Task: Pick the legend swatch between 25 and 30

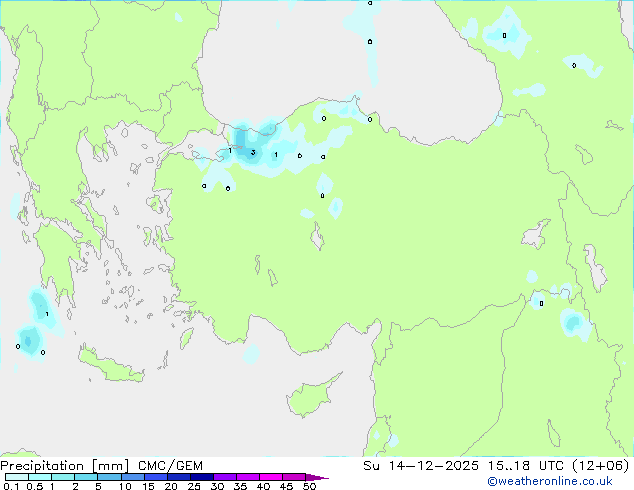Action: (205, 477)
